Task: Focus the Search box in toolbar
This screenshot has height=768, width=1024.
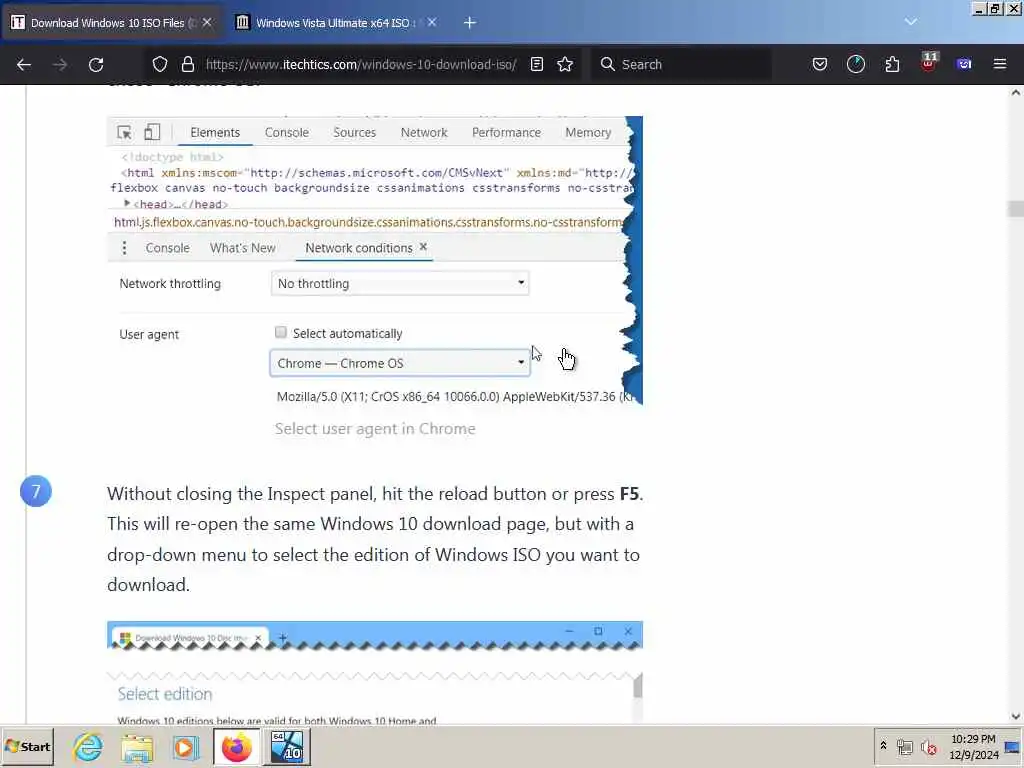Action: 681,64
